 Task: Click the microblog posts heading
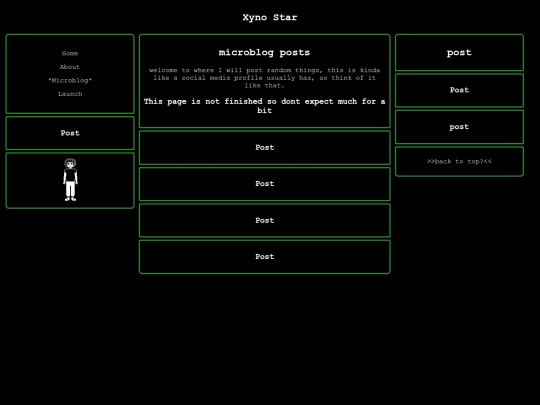(264, 52)
